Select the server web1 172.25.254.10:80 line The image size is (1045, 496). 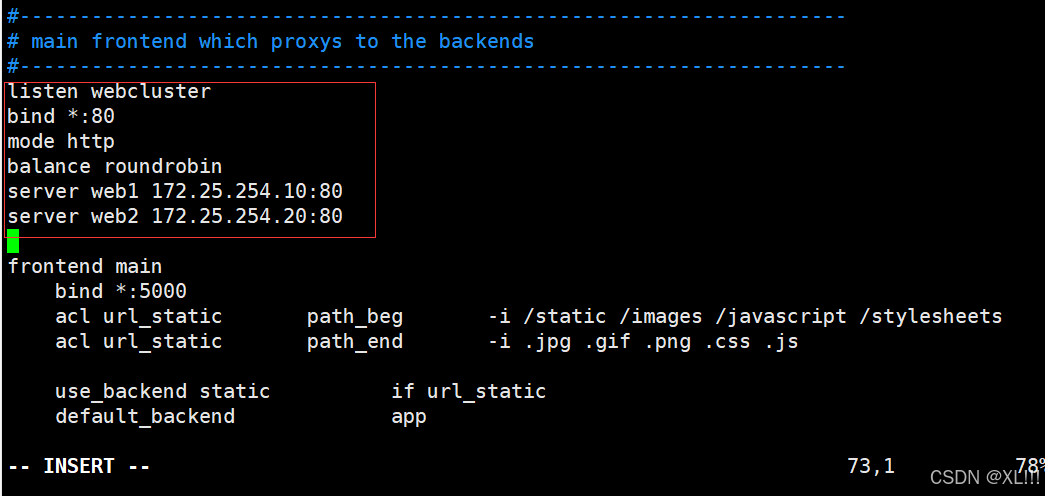[175, 191]
